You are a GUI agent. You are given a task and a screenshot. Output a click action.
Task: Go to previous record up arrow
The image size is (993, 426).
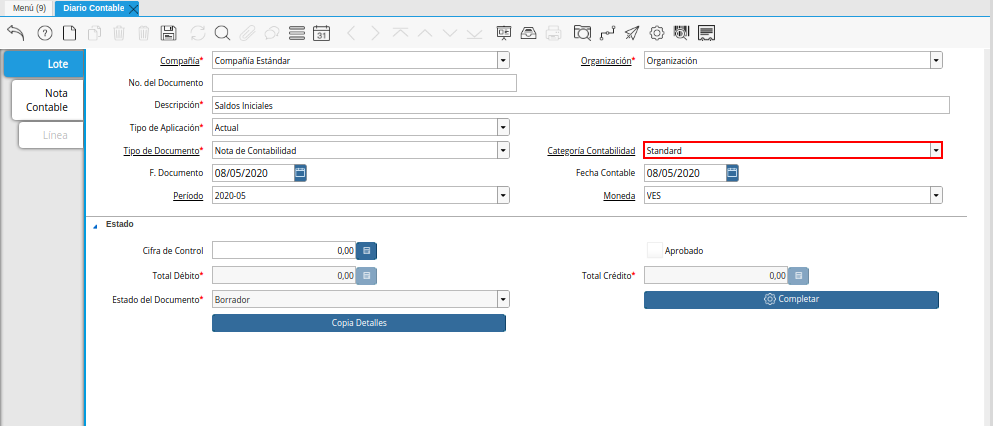point(425,33)
